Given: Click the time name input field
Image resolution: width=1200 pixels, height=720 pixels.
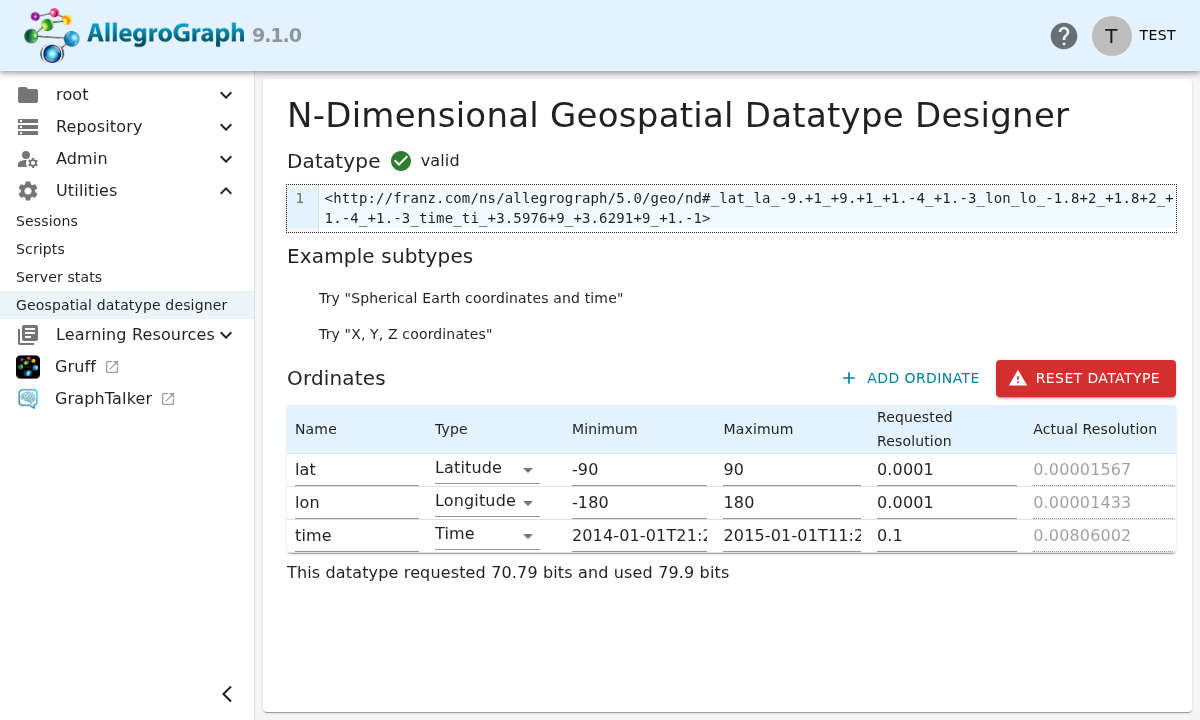Looking at the screenshot, I should tap(357, 536).
